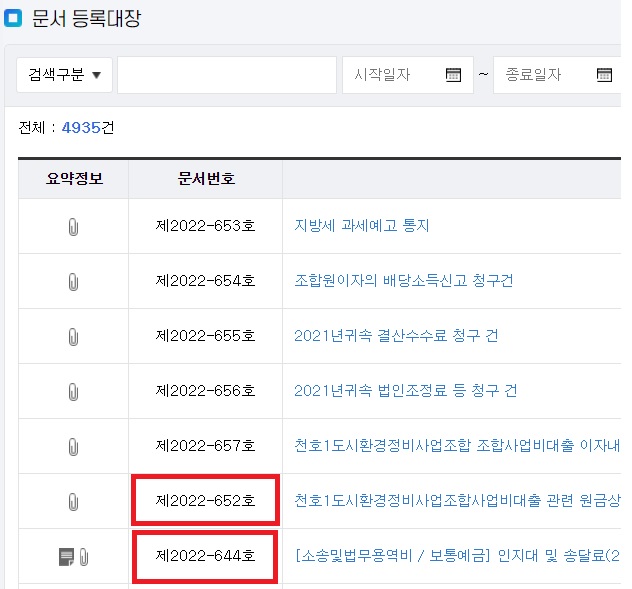Click paperclip icon in 제2022-654호 row
This screenshot has width=632, height=589.
pos(73,282)
